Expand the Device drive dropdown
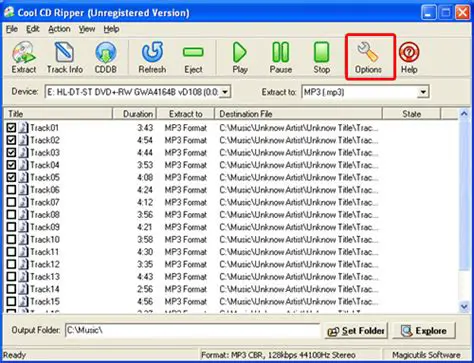 coord(225,92)
